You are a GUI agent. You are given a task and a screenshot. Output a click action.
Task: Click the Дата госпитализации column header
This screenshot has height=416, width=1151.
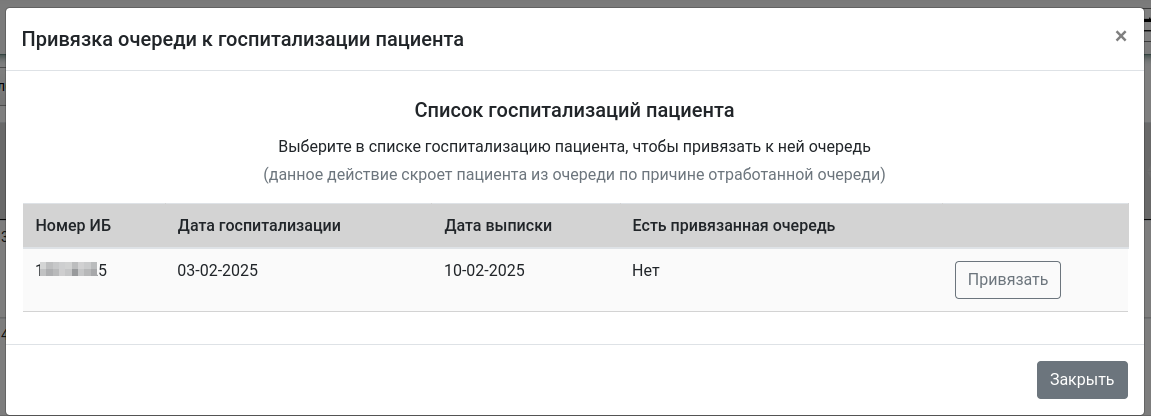tap(259, 226)
